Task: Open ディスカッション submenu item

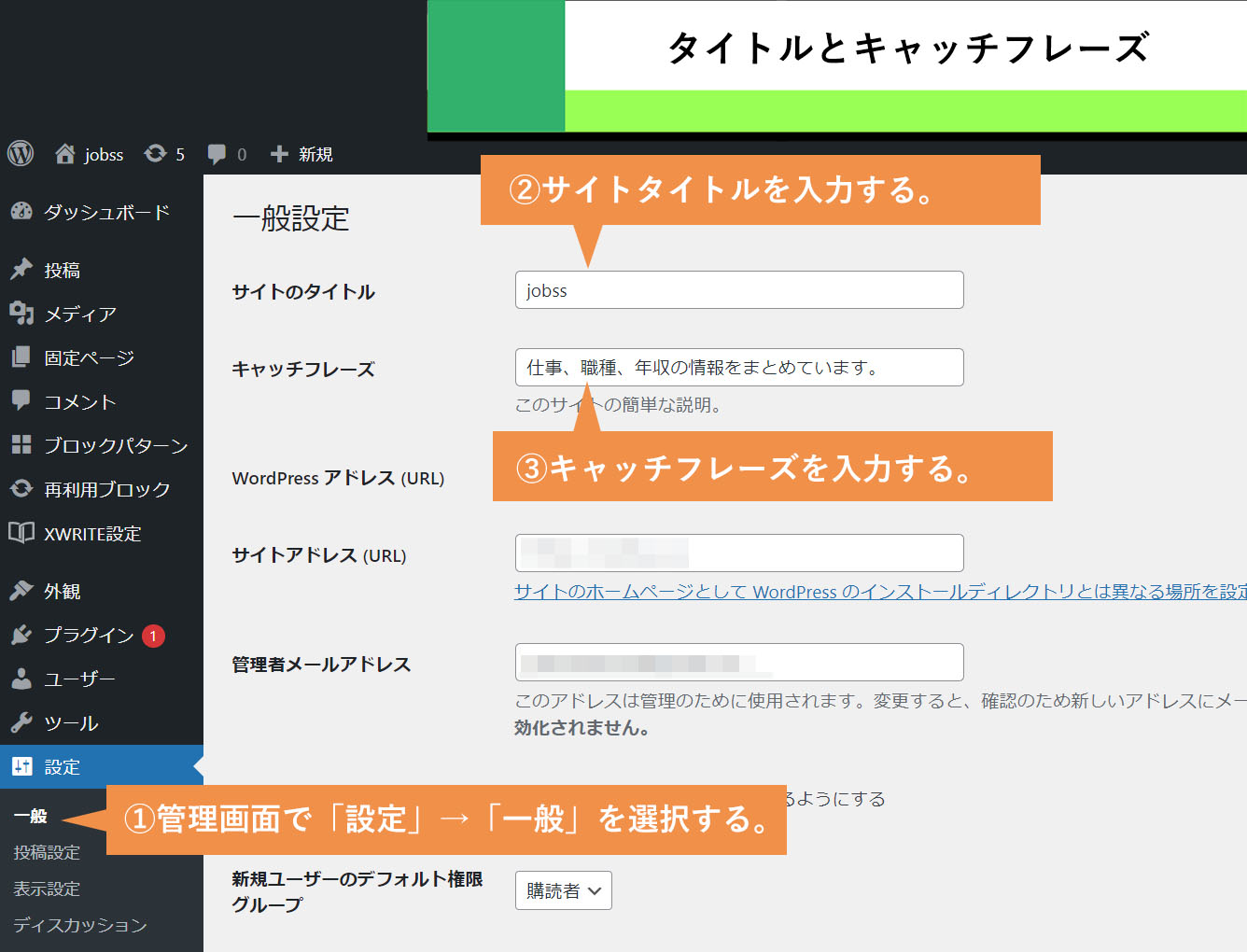Action: 80,925
